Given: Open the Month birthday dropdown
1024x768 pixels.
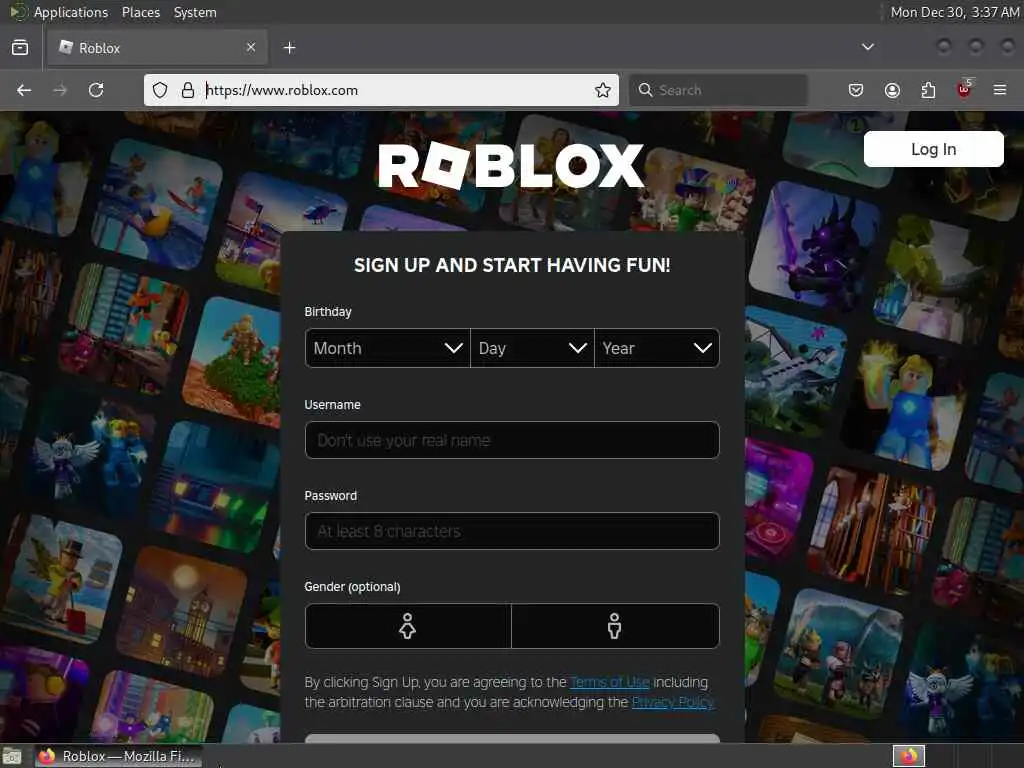Looking at the screenshot, I should coord(388,348).
